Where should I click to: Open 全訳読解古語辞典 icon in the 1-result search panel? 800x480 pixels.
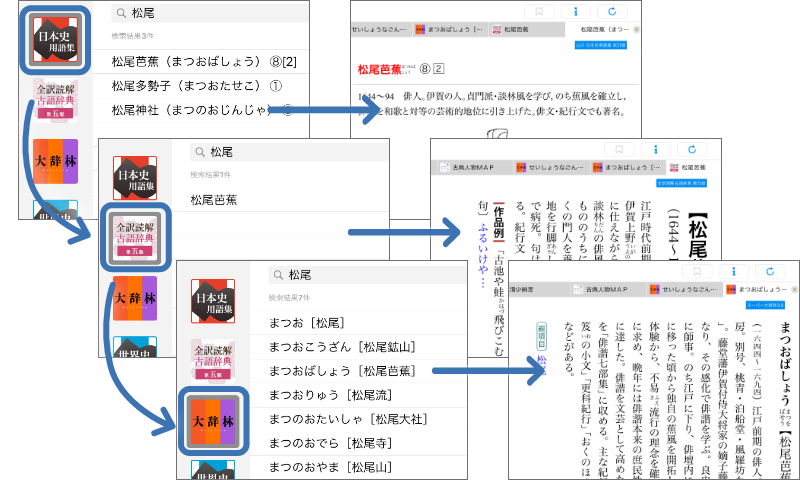(x=135, y=237)
